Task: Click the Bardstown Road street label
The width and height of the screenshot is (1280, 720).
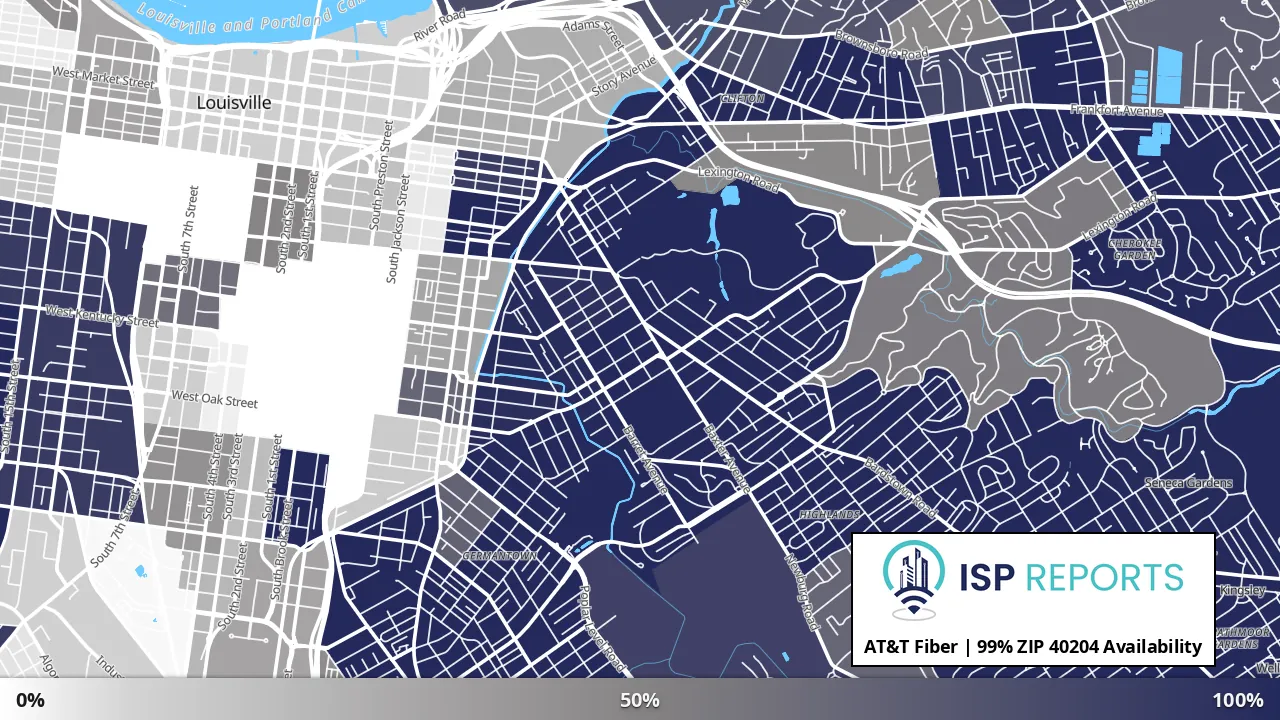Action: click(x=901, y=488)
